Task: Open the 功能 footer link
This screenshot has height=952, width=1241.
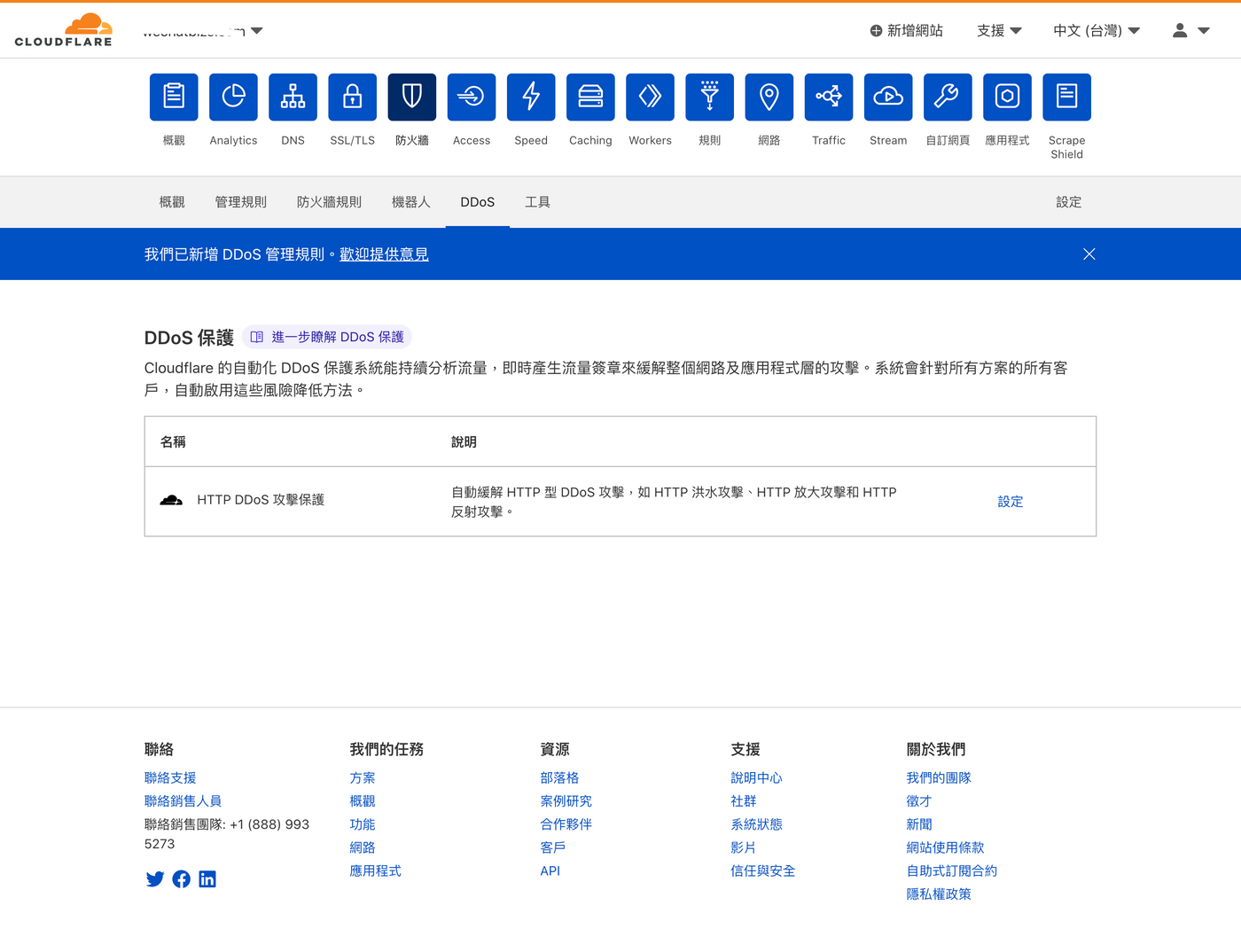Action: [x=363, y=824]
